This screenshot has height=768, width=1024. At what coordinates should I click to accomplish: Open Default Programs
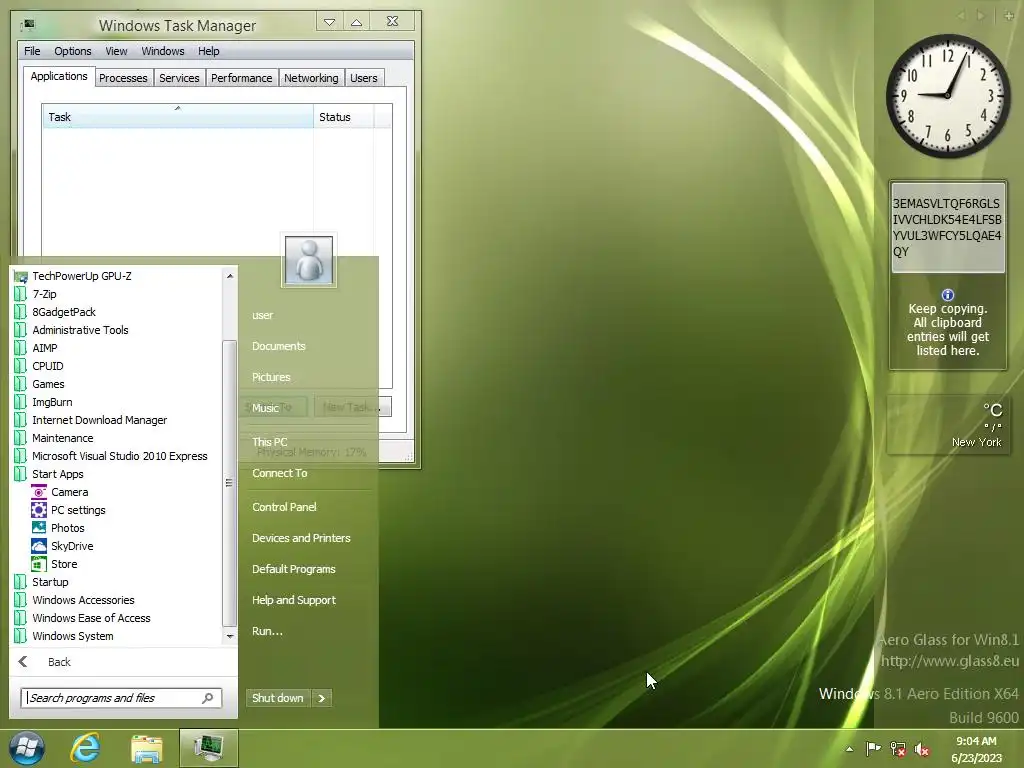(294, 569)
